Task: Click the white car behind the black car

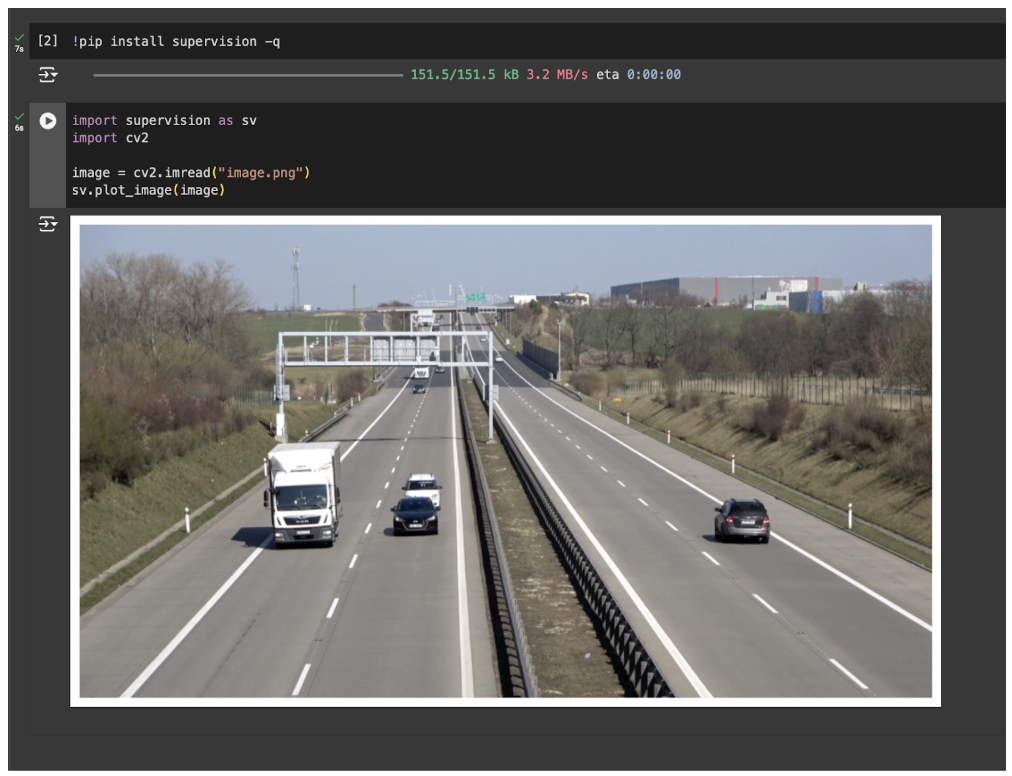Action: (x=422, y=486)
